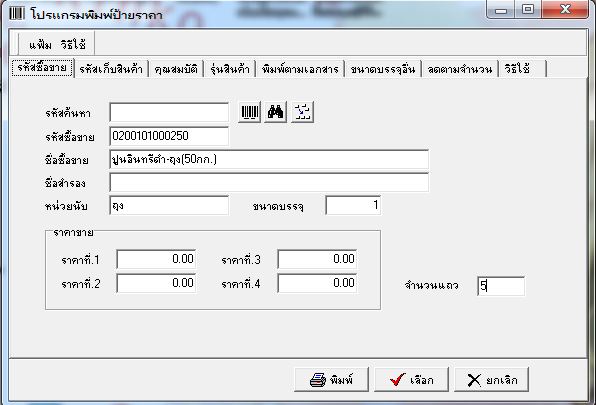Switch to the ขนาดบรรจุอื่น tab
Image resolution: width=596 pixels, height=405 pixels.
(x=382, y=69)
